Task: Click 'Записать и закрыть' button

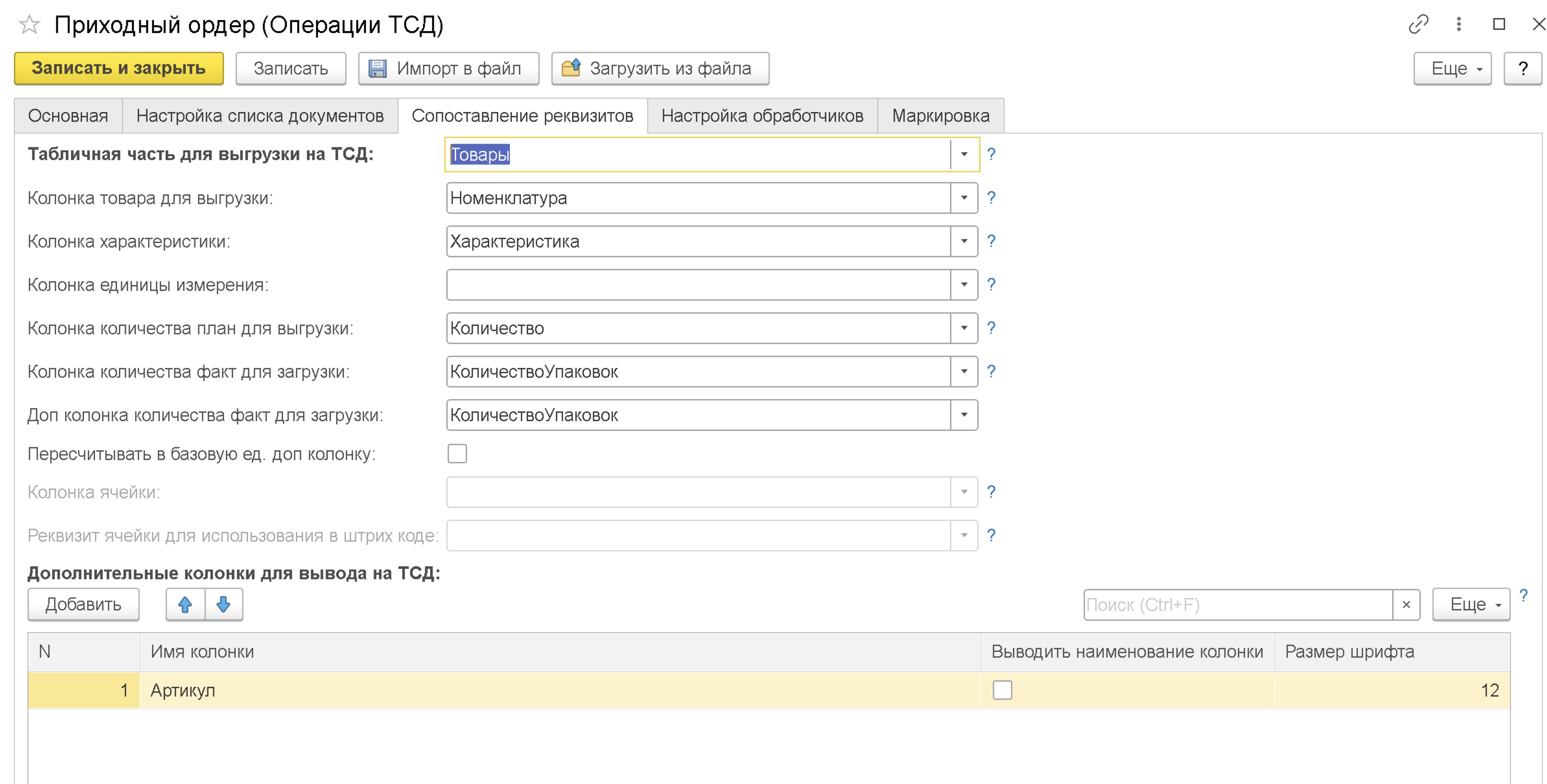Action: [119, 68]
